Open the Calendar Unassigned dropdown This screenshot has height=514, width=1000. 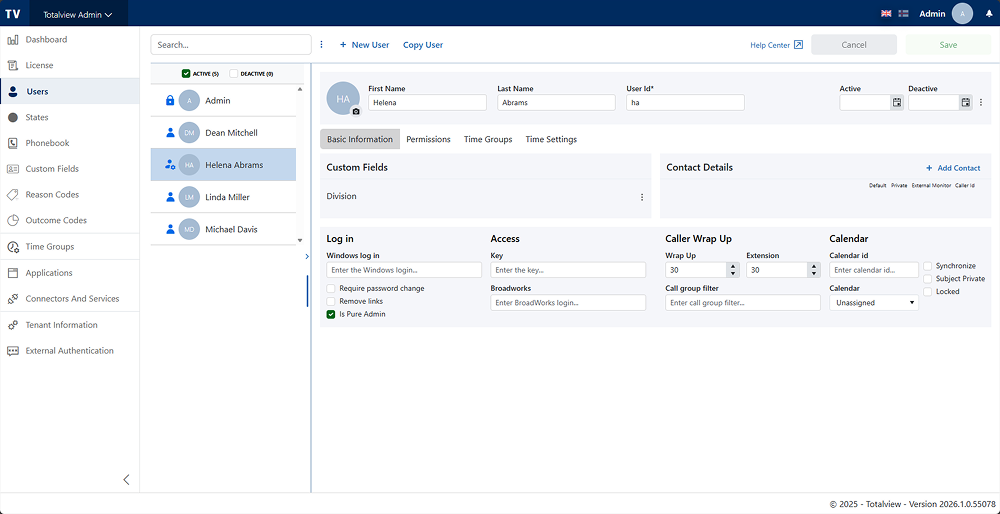874,303
